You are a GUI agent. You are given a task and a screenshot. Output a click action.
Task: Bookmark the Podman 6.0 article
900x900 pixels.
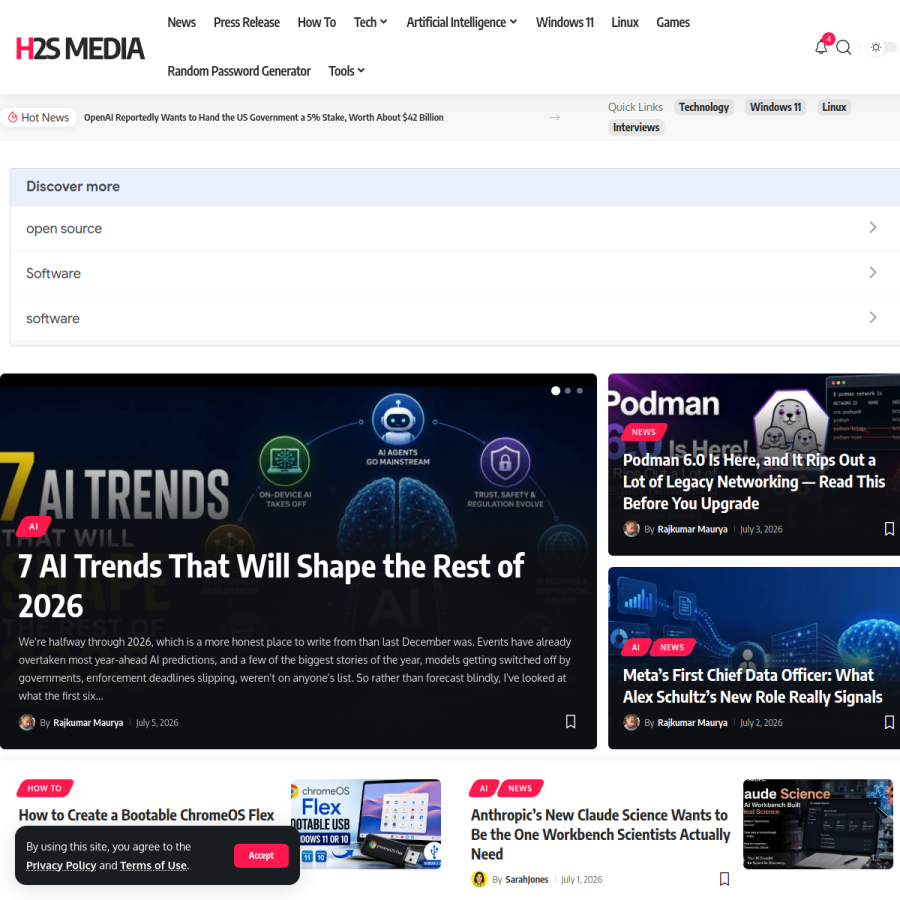pyautogui.click(x=889, y=529)
